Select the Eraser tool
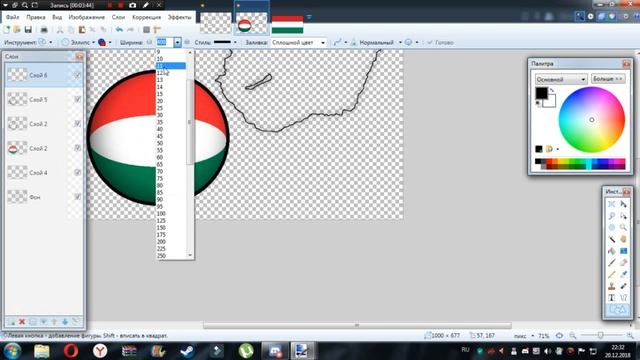Screen dimensions: 640x360 [623, 263]
